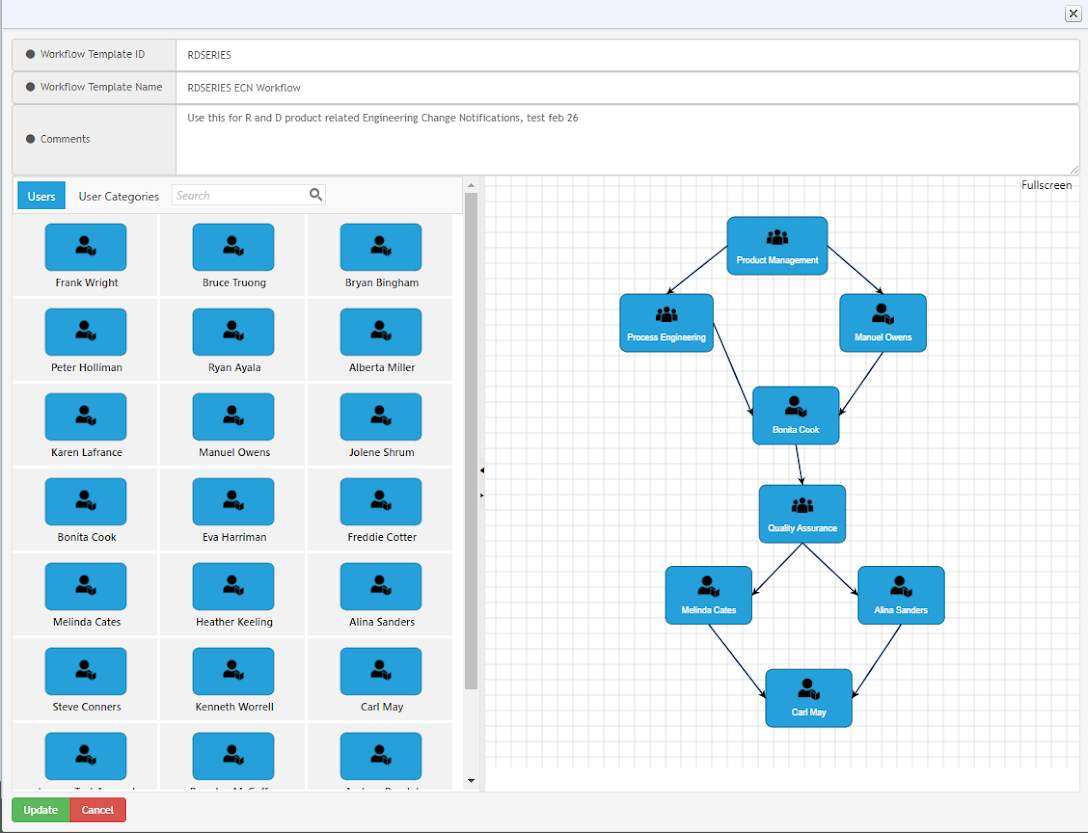Click the Quality Assurance node in diagram
1088x833 pixels.
[x=802, y=514]
